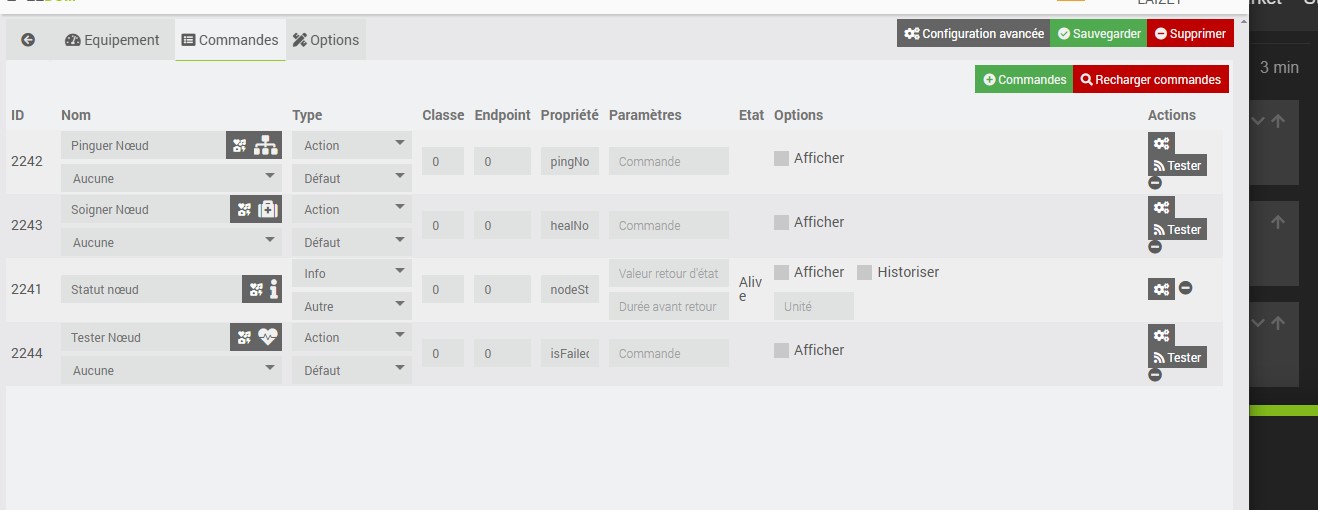The width and height of the screenshot is (1318, 510).
Task: Expand the Aucune dropdown under Soigner Nœud
Action: (x=171, y=242)
